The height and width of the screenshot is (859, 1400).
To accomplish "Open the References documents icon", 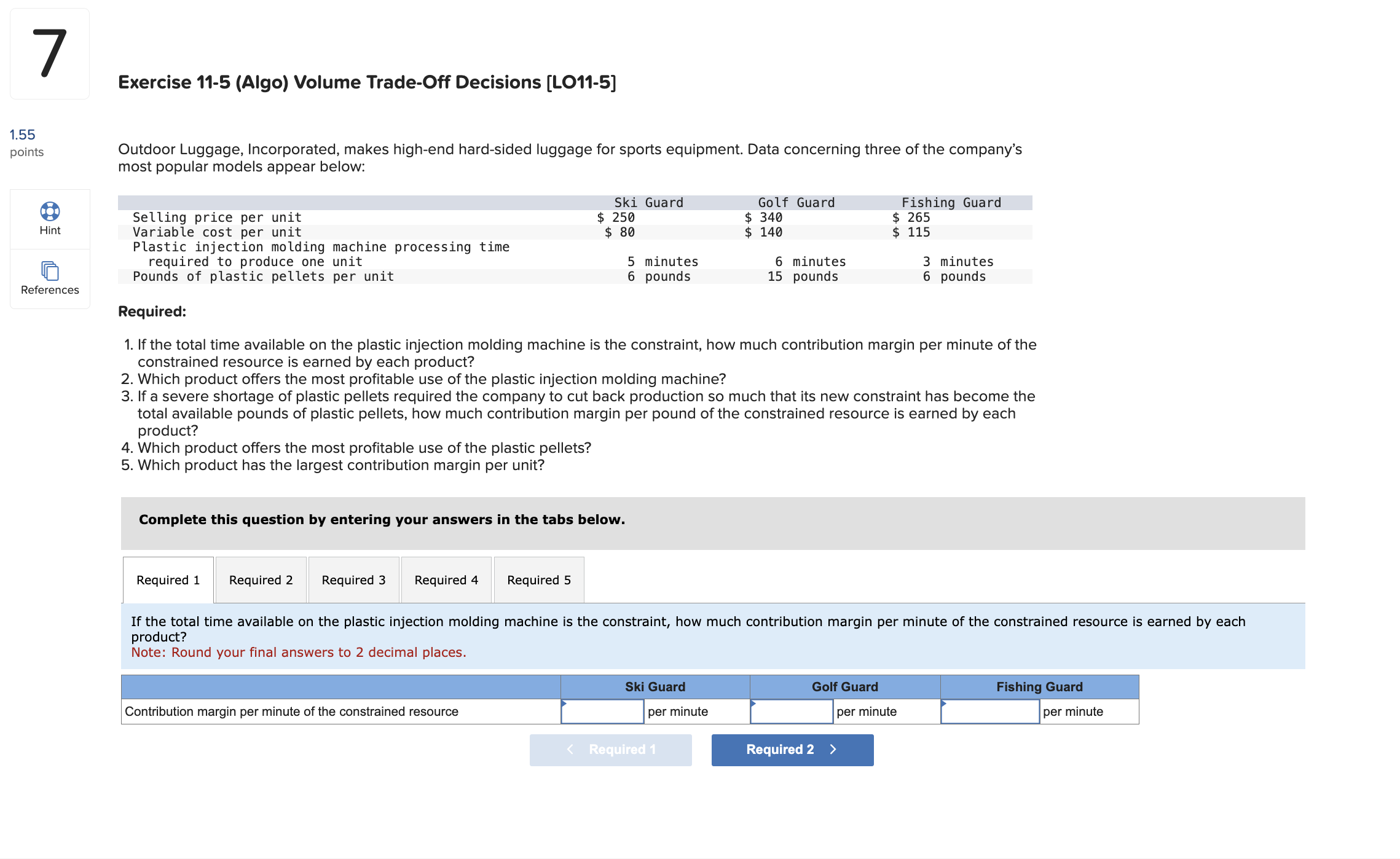I will coord(50,270).
